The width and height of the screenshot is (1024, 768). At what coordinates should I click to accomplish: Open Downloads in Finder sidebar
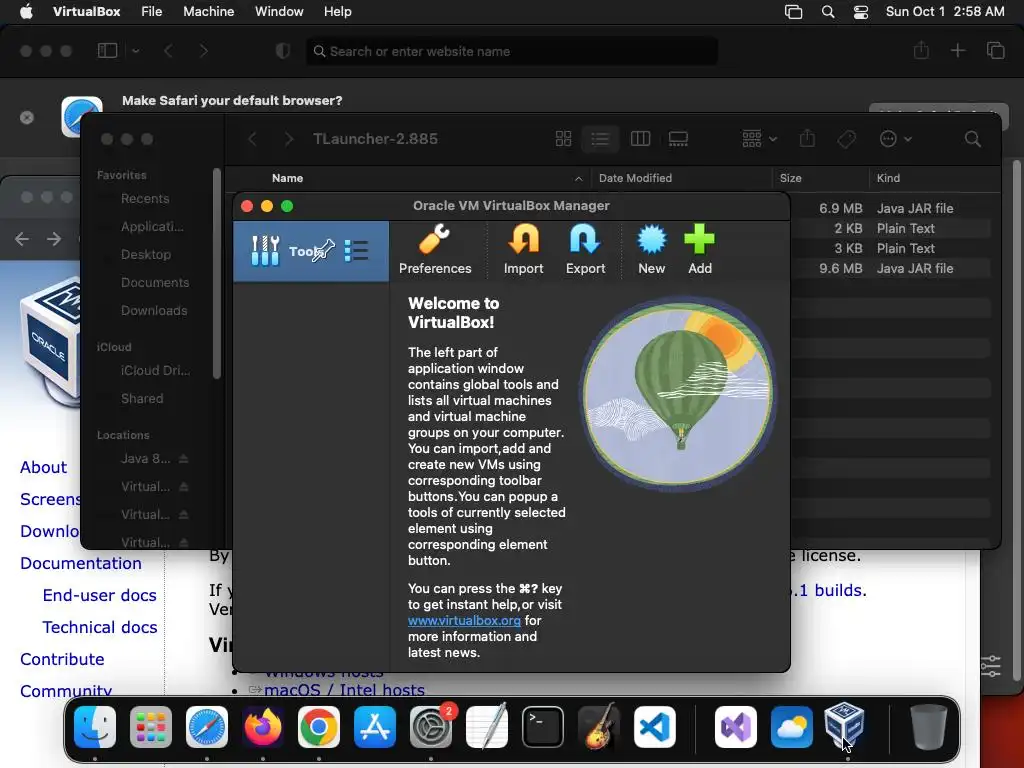pyautogui.click(x=154, y=311)
